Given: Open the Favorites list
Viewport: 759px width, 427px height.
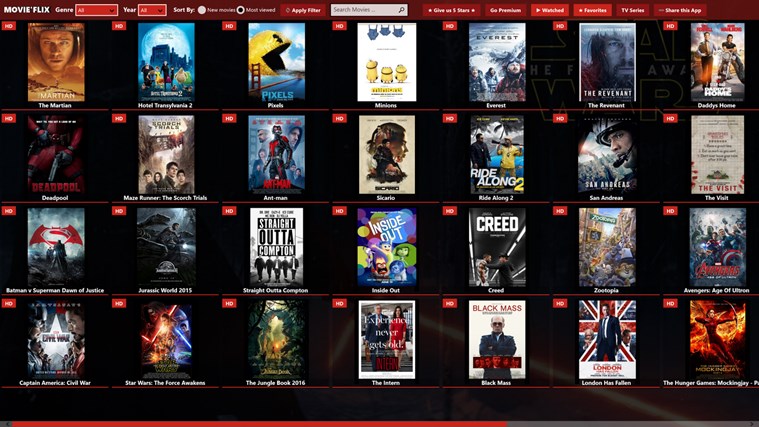Looking at the screenshot, I should pos(592,10).
